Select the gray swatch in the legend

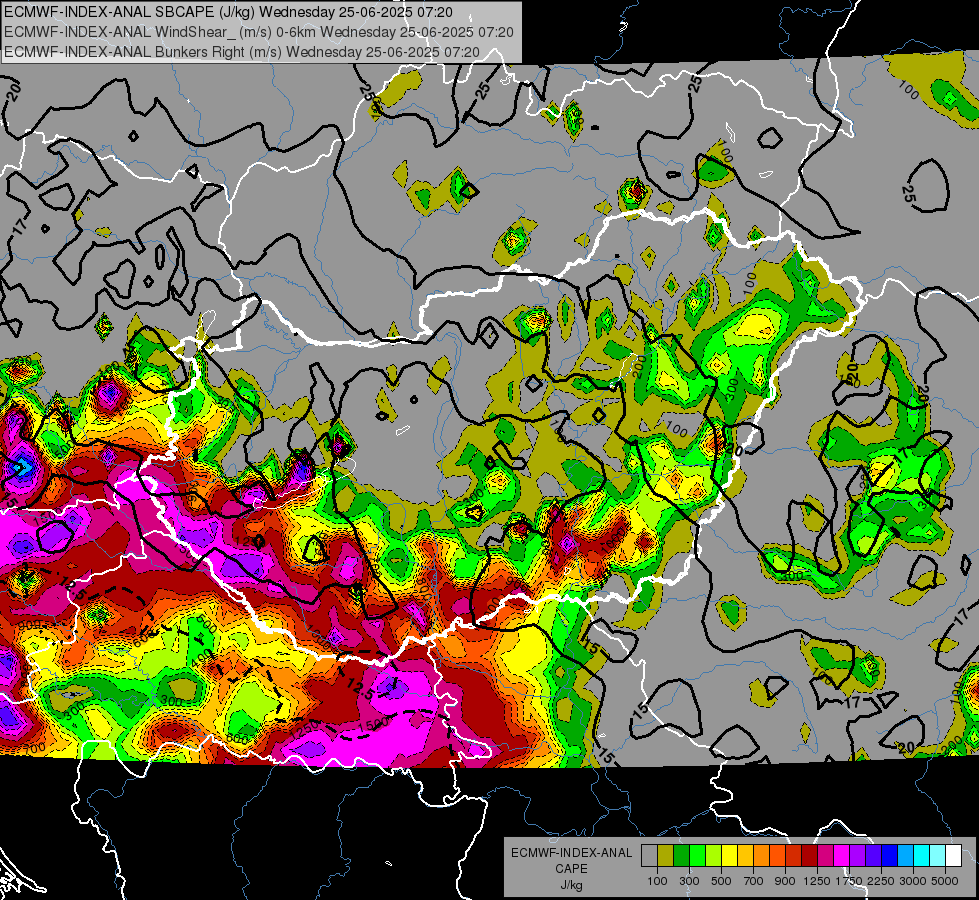[x=650, y=856]
